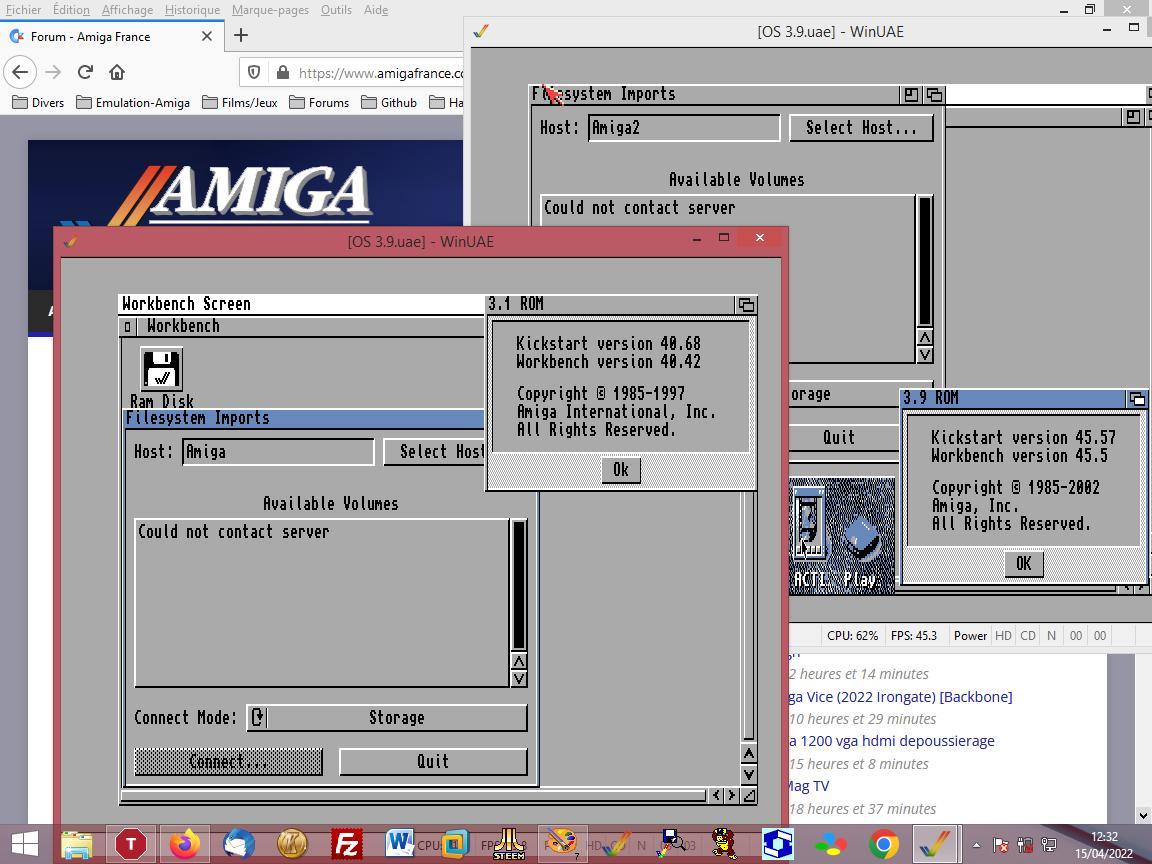Open the Historique menu

click(192, 10)
